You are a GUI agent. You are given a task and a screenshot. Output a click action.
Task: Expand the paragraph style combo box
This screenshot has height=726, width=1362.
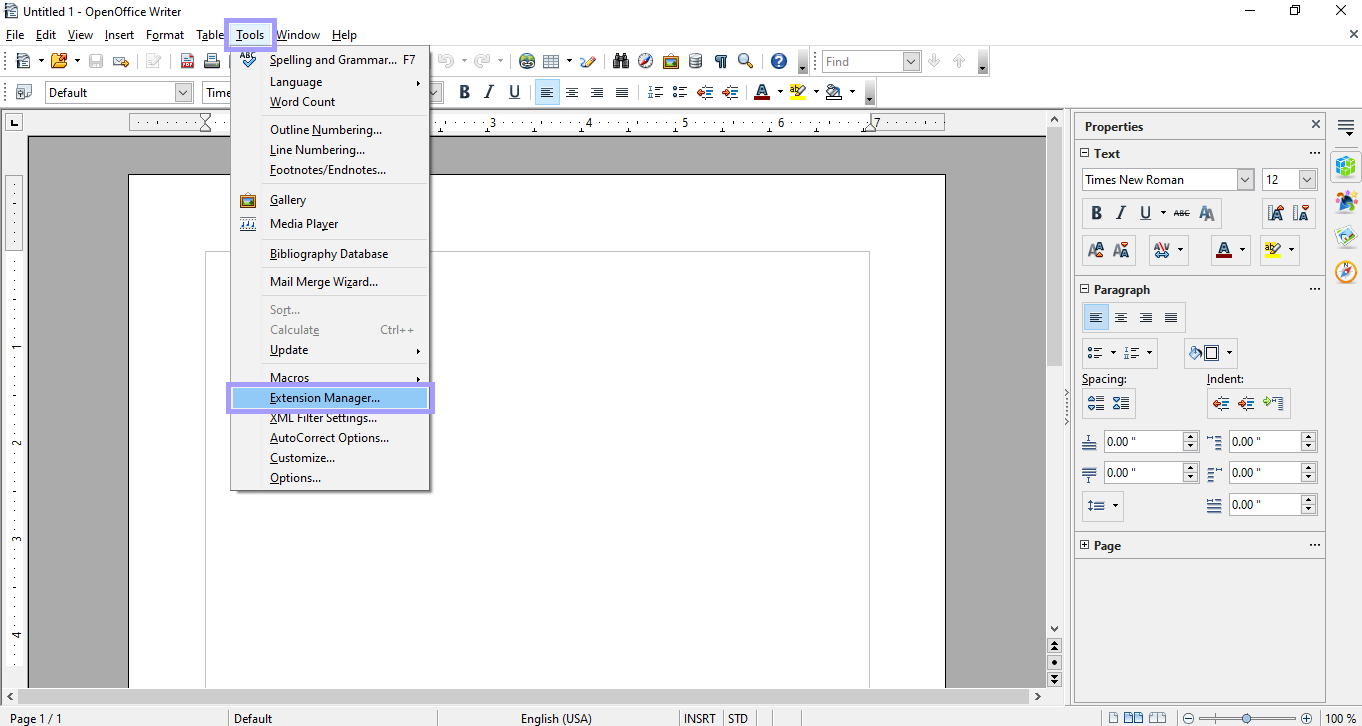click(x=184, y=92)
